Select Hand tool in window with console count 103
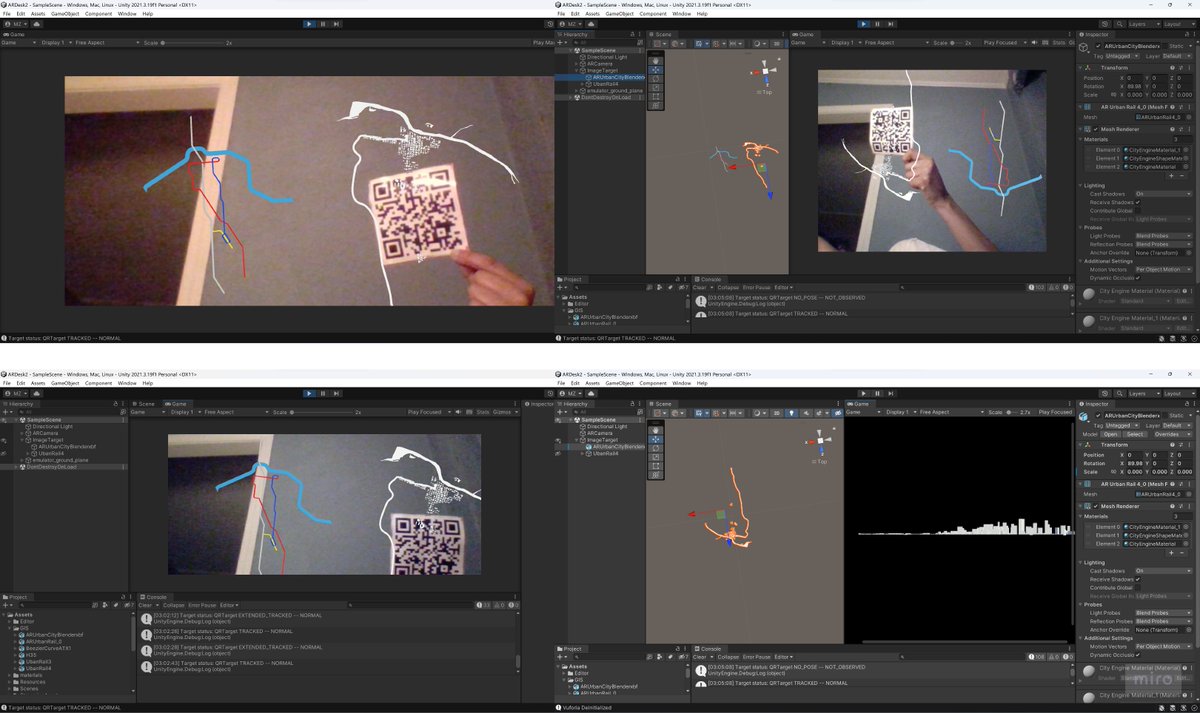Image resolution: width=1200 pixels, height=713 pixels. (x=656, y=61)
